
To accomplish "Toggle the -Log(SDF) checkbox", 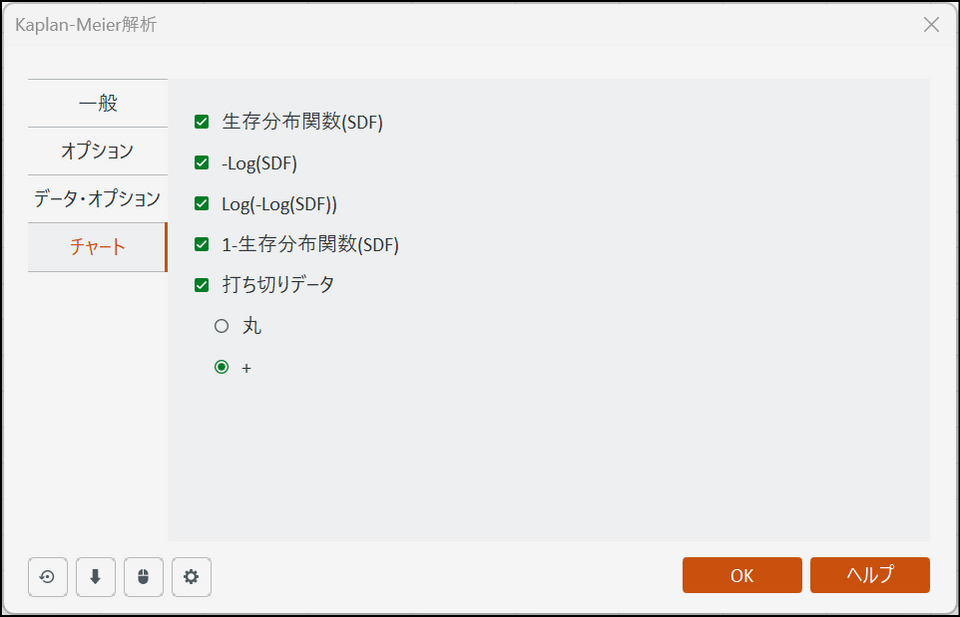I will pos(202,163).
